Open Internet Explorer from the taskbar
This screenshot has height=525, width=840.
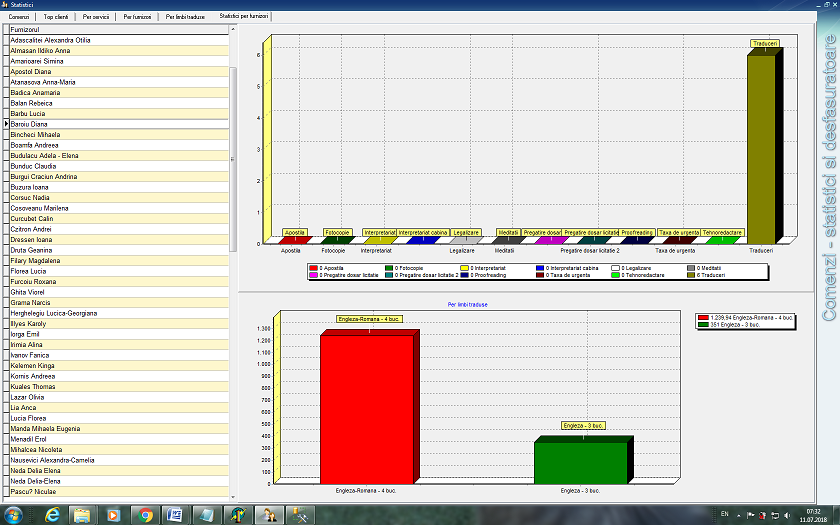52,514
